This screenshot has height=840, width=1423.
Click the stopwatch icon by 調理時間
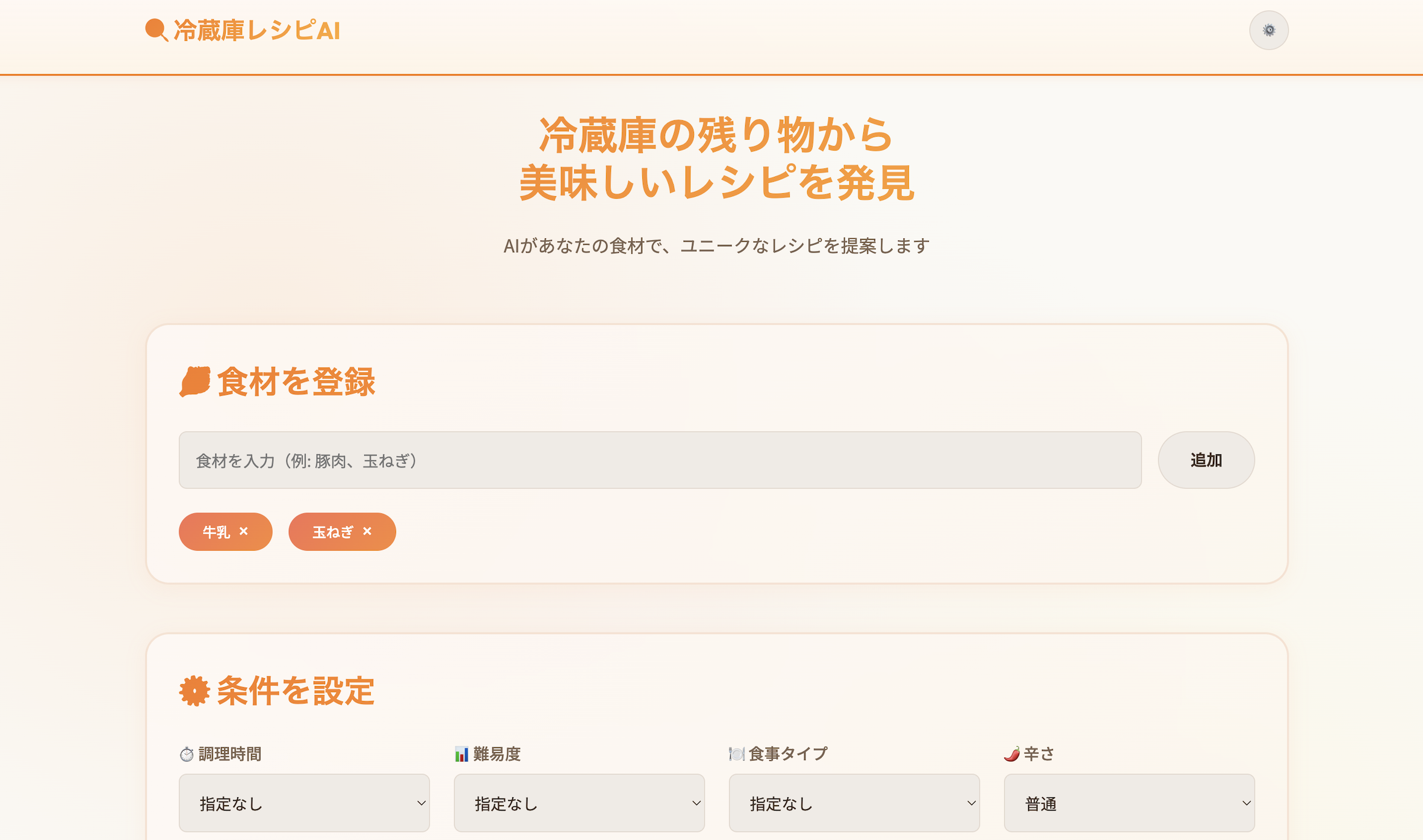pyautogui.click(x=187, y=754)
